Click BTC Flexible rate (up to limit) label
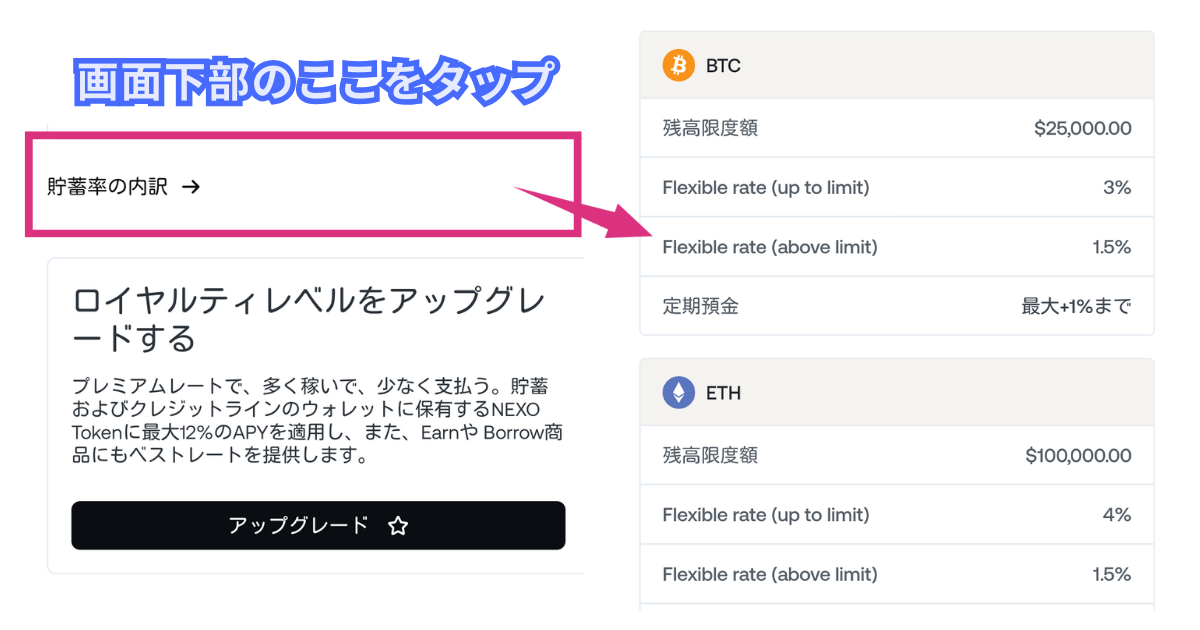 pos(766,187)
